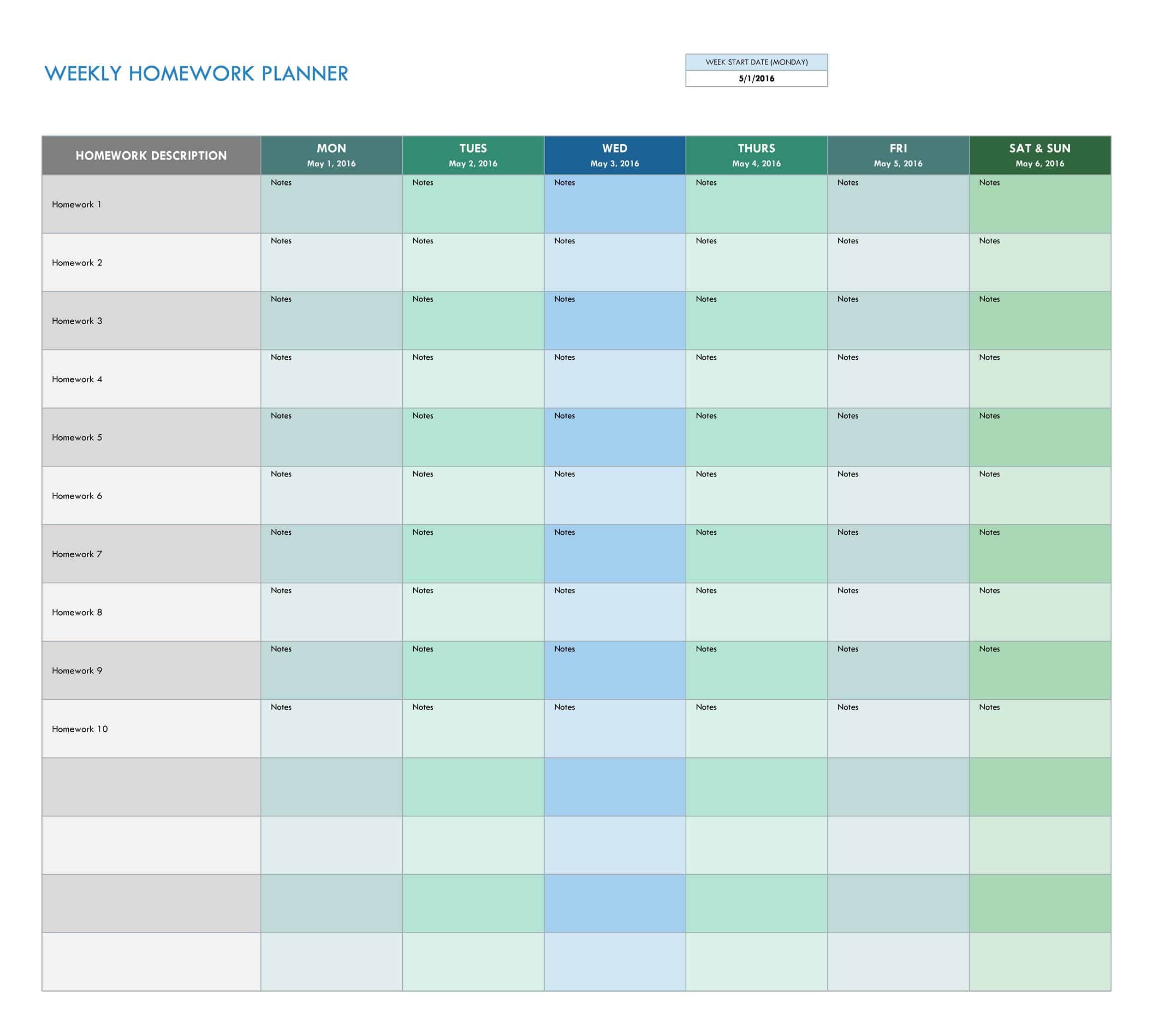This screenshot has width=1153, height=1036.
Task: Select the Homework 10 description cell
Action: pos(151,728)
